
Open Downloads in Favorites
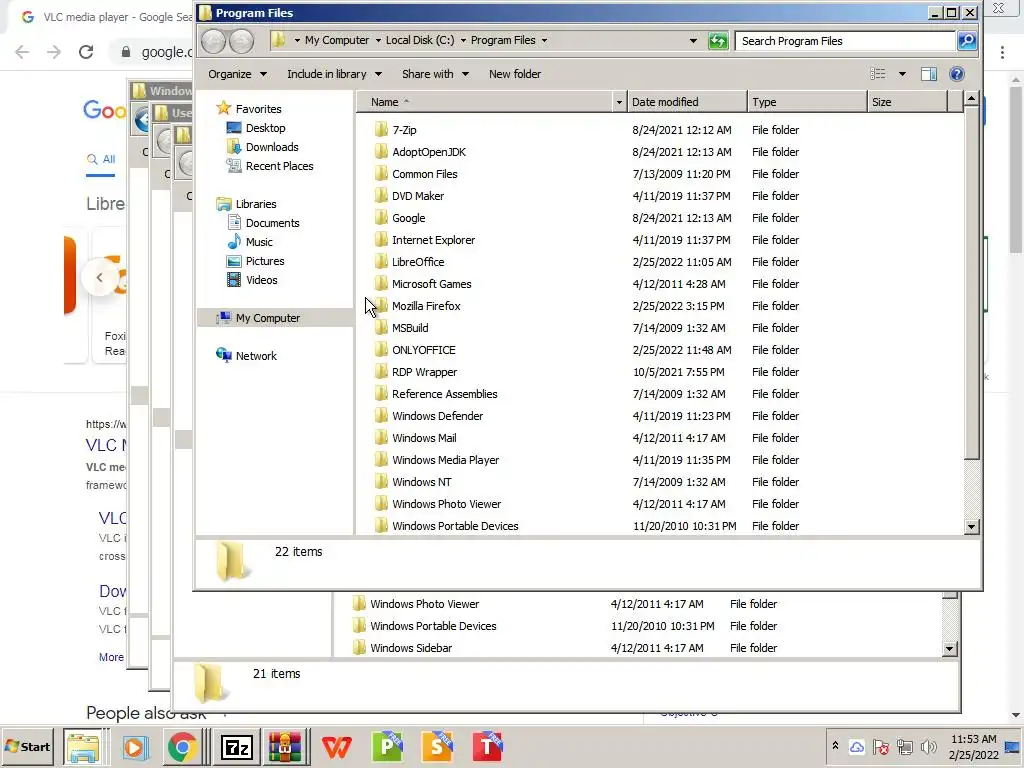pos(272,147)
